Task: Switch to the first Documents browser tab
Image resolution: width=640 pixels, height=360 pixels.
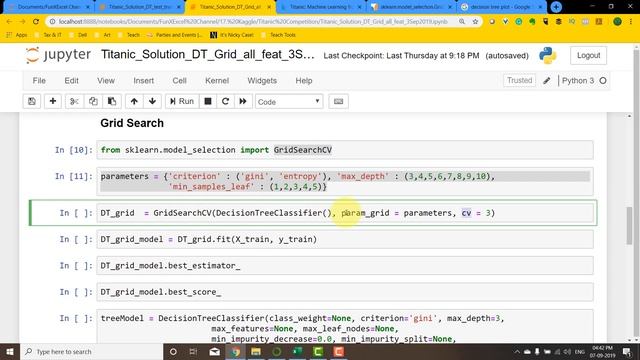Action: [x=49, y=7]
